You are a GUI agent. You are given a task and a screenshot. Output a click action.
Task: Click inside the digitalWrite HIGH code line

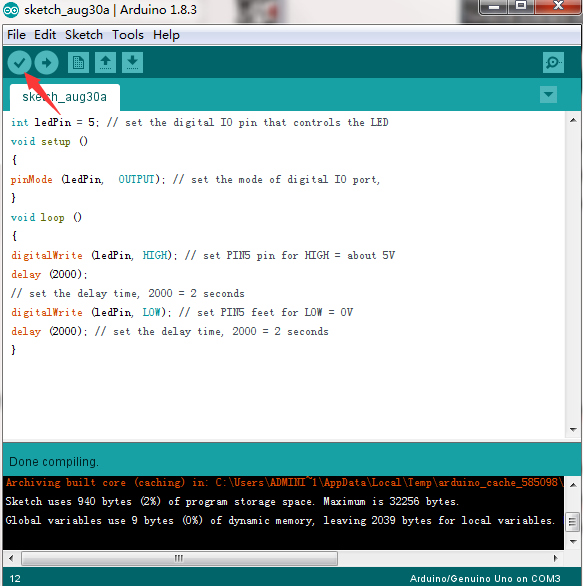coord(203,256)
